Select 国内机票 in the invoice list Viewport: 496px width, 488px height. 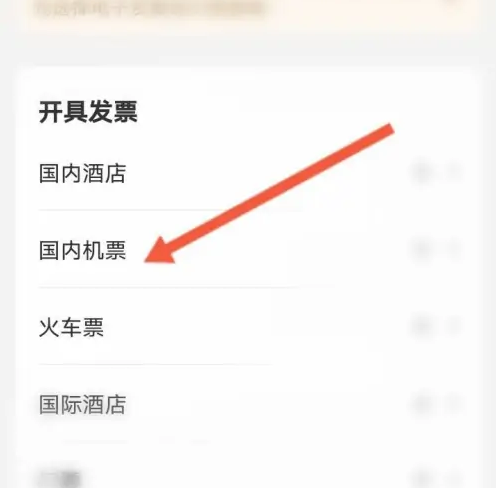point(82,250)
